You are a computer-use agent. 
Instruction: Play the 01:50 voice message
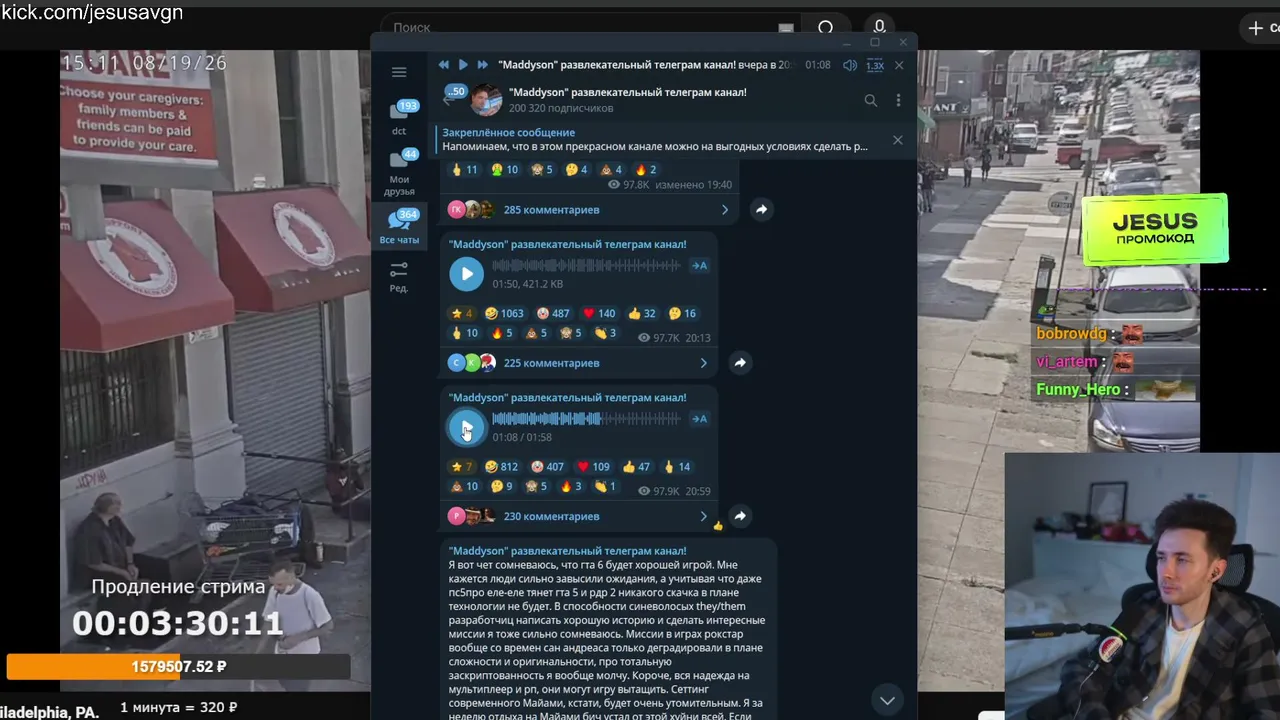pyautogui.click(x=466, y=274)
